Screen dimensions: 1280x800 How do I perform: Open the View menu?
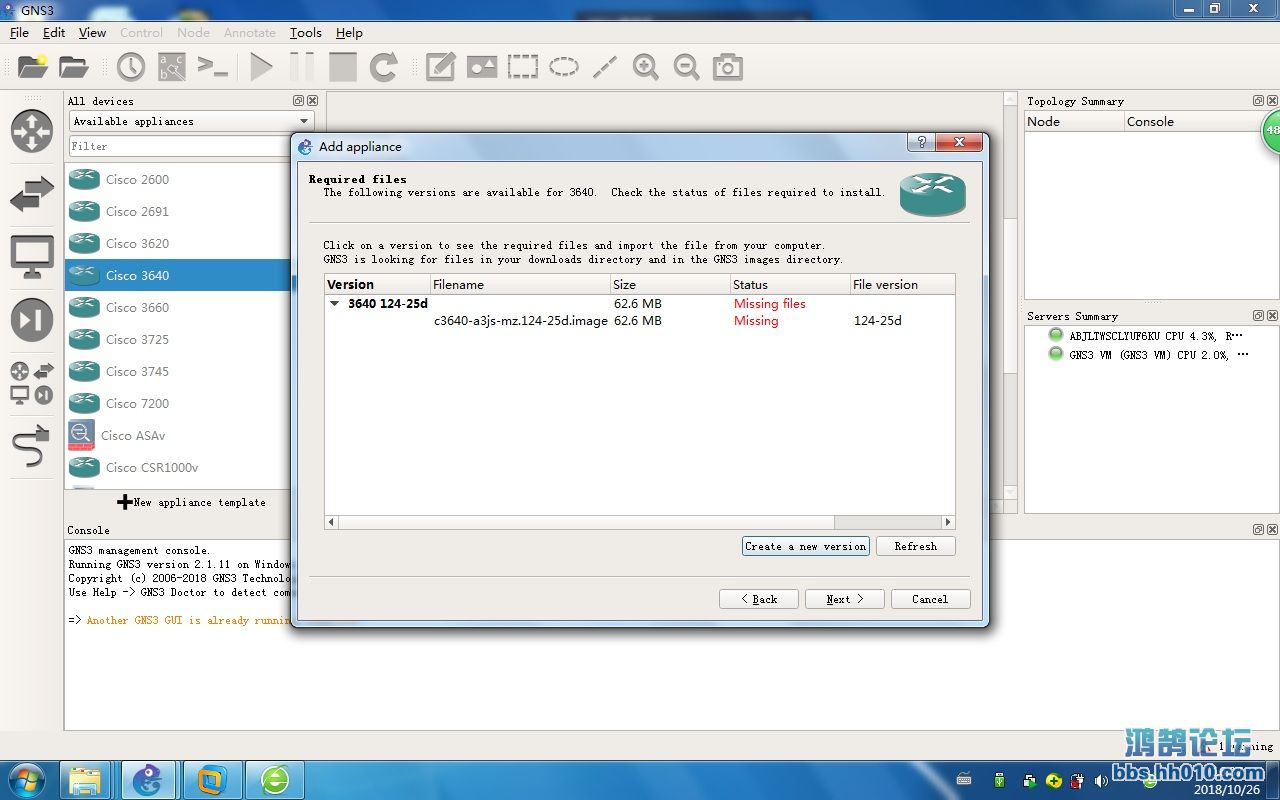92,33
